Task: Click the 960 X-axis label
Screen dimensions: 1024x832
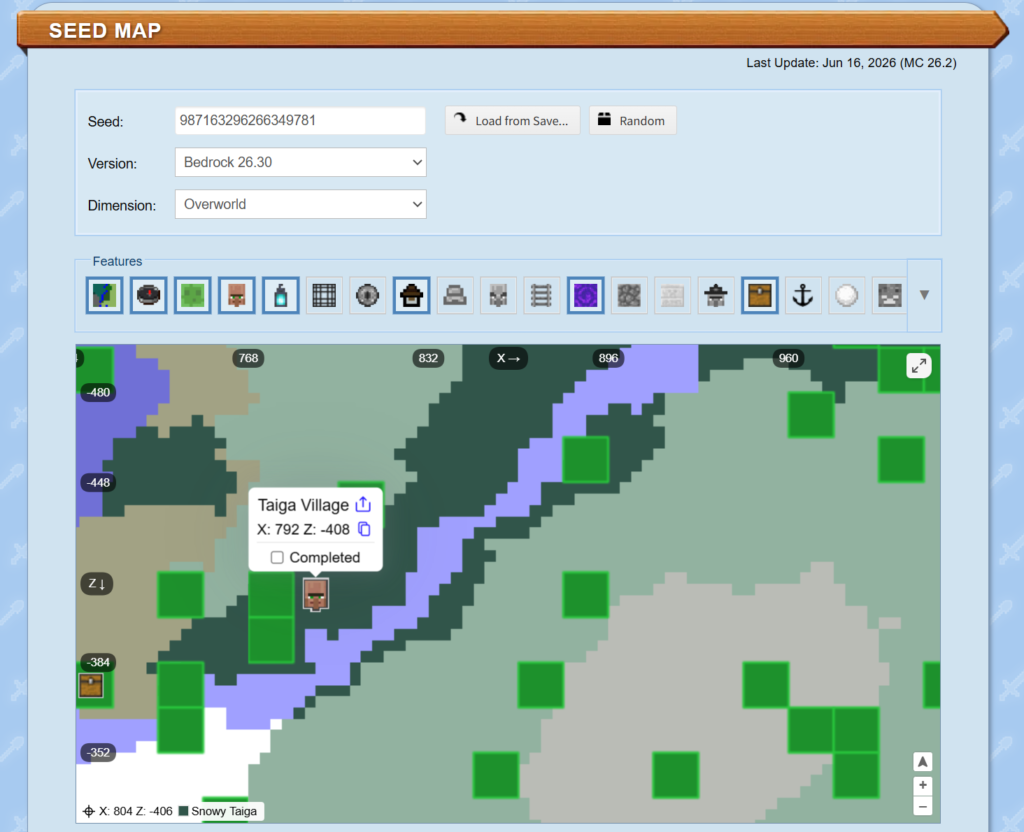Action: 788,358
